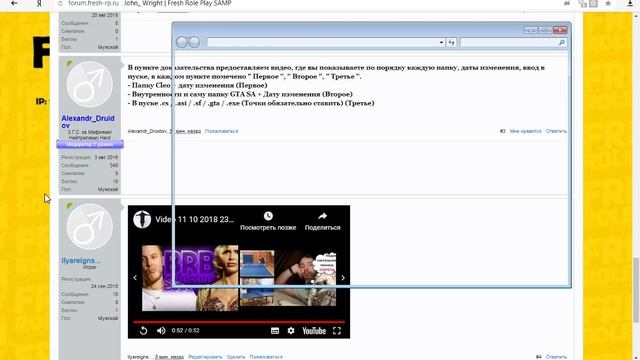Show next suggested videos with right arrow

[343, 278]
